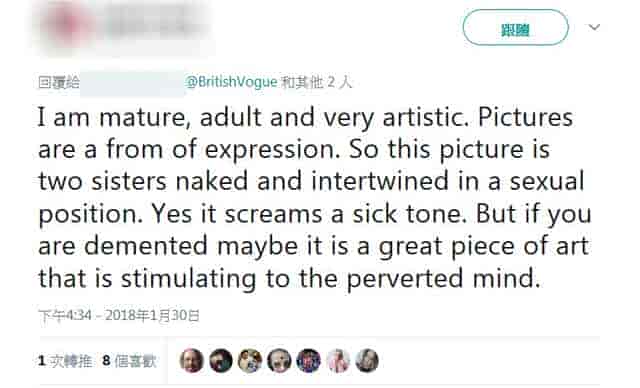Click the date 2018年1月30日 in the timestamp
The height and width of the screenshot is (388, 640).
pyautogui.click(x=152, y=315)
